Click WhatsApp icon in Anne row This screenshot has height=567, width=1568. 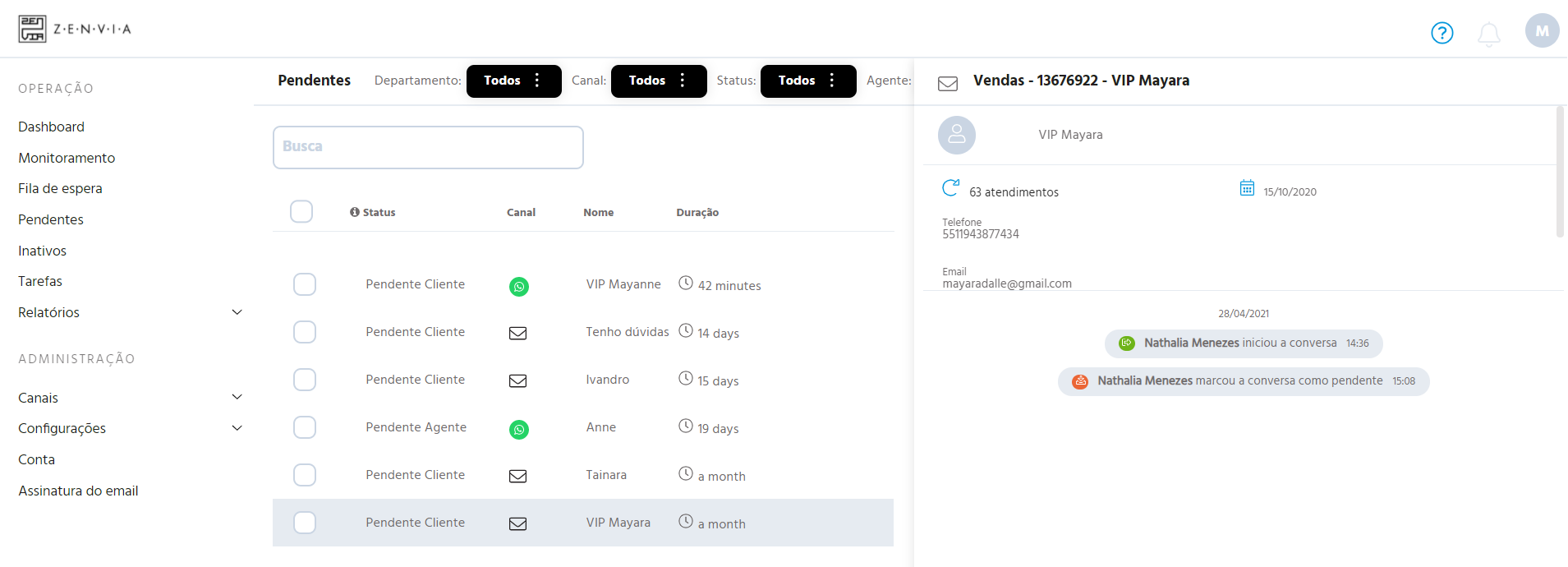tap(519, 430)
